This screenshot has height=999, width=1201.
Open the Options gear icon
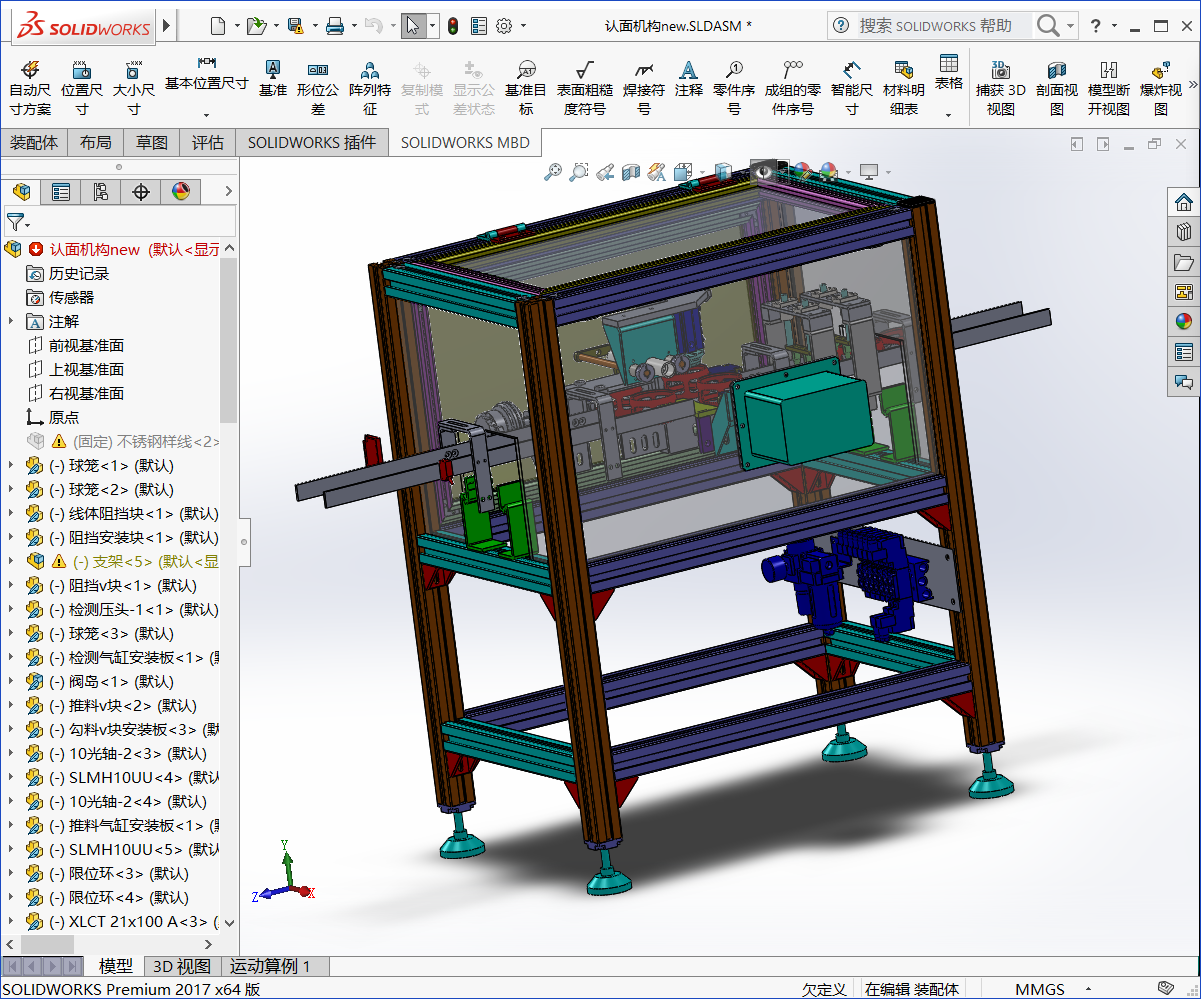coord(504,26)
